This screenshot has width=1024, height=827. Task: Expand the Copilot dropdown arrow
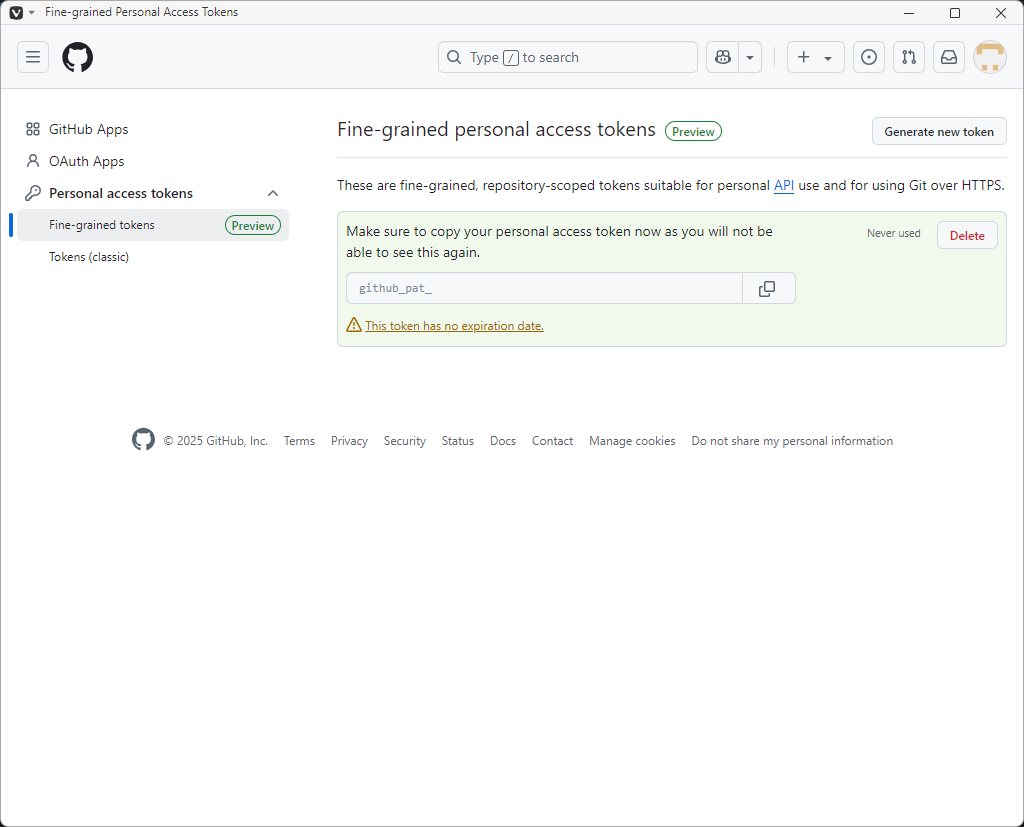[x=750, y=57]
